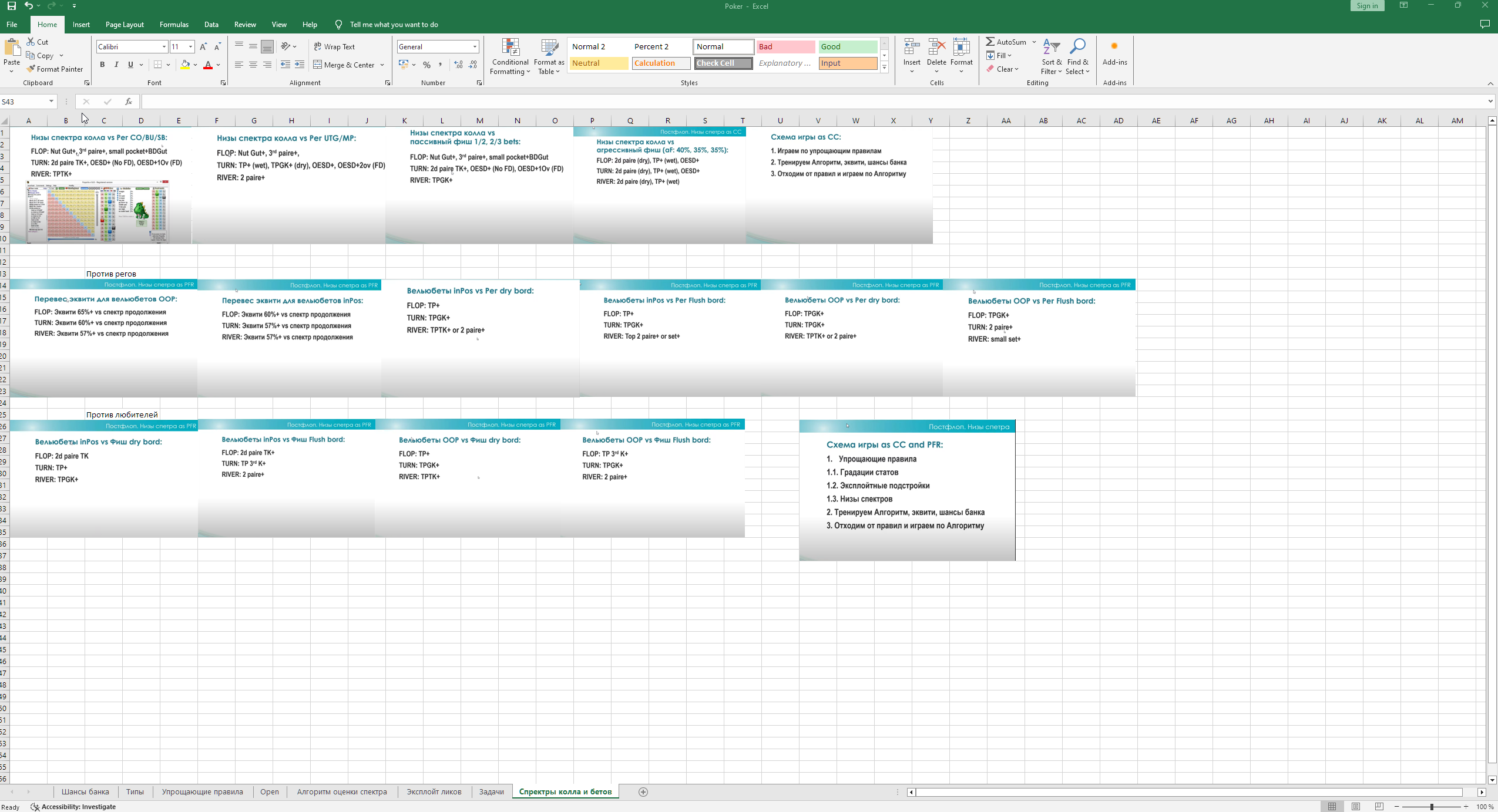Screen dimensions: 1498x812
Task: Add a new sheet with plus button
Action: tap(643, 792)
